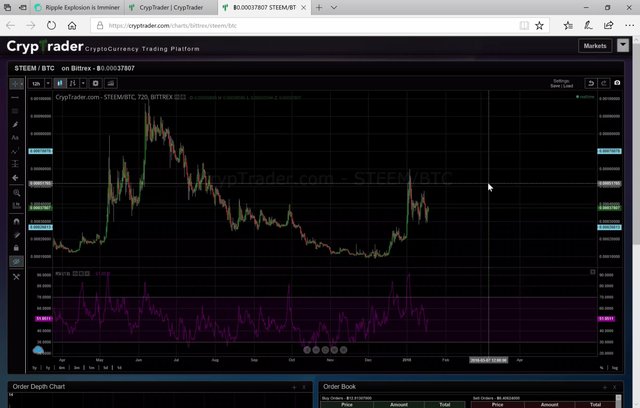Open a new browser tab

click(319, 7)
